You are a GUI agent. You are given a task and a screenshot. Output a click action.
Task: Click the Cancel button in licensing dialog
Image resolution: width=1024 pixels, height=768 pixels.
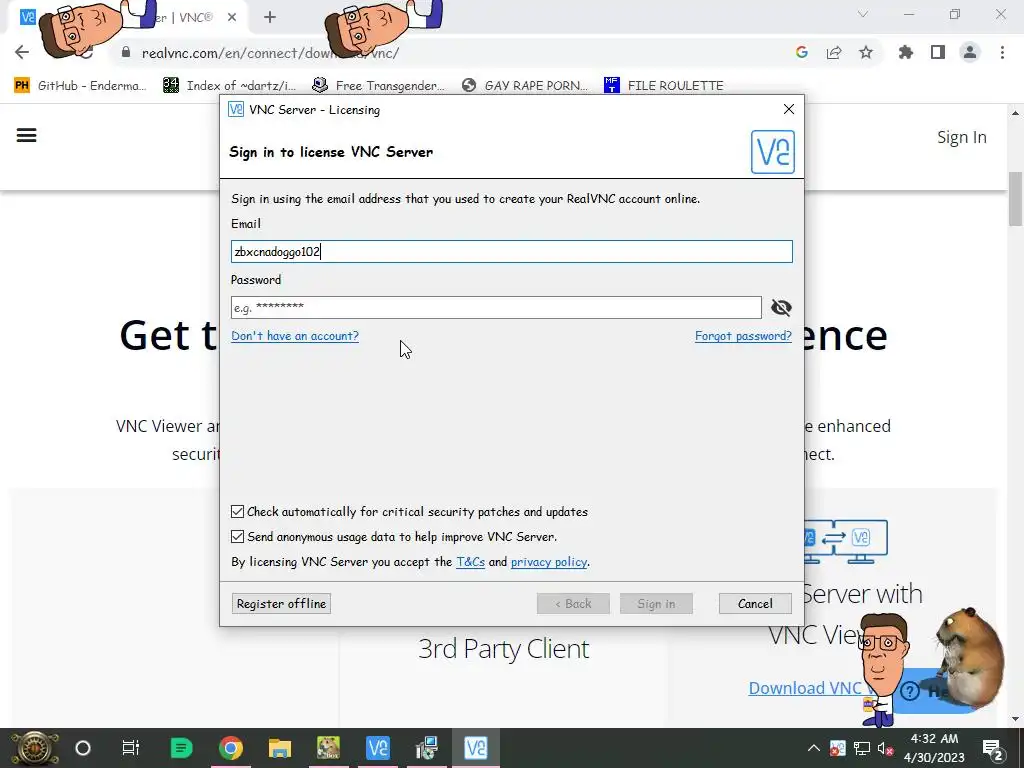755,603
